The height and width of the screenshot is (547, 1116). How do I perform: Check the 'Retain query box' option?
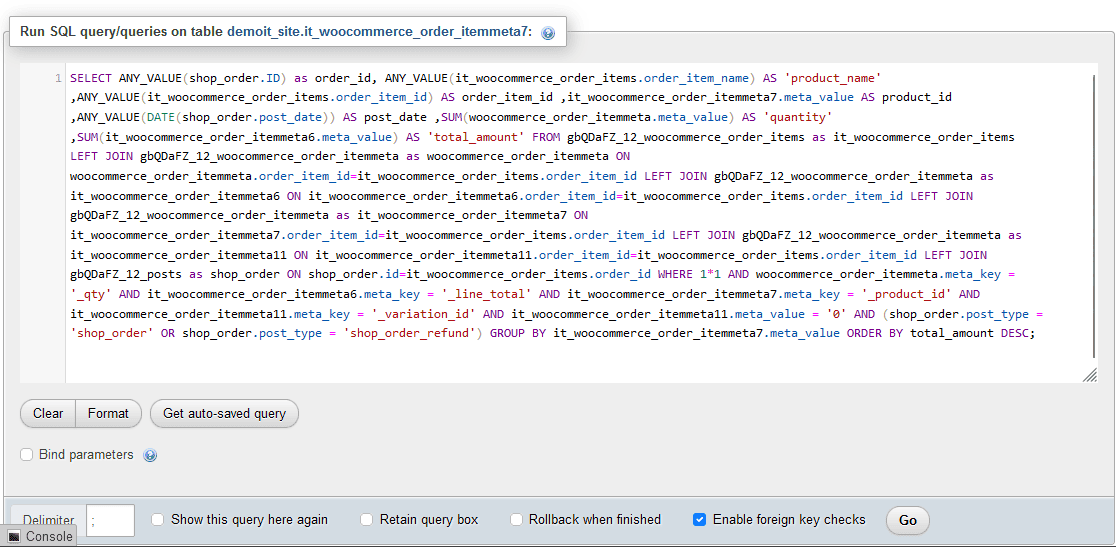(x=367, y=520)
